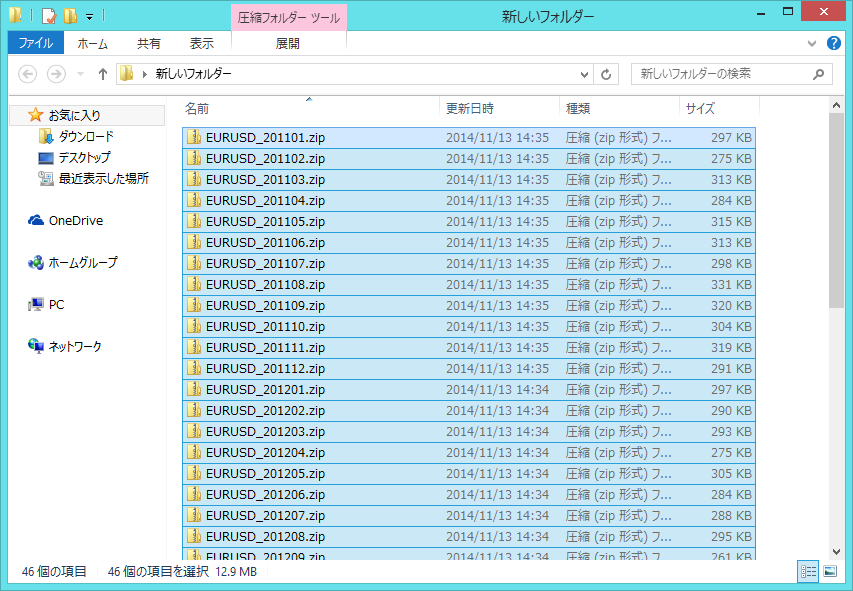853x591 pixels.
Task: Select ネットワーク in the sidebar
Action: click(75, 347)
